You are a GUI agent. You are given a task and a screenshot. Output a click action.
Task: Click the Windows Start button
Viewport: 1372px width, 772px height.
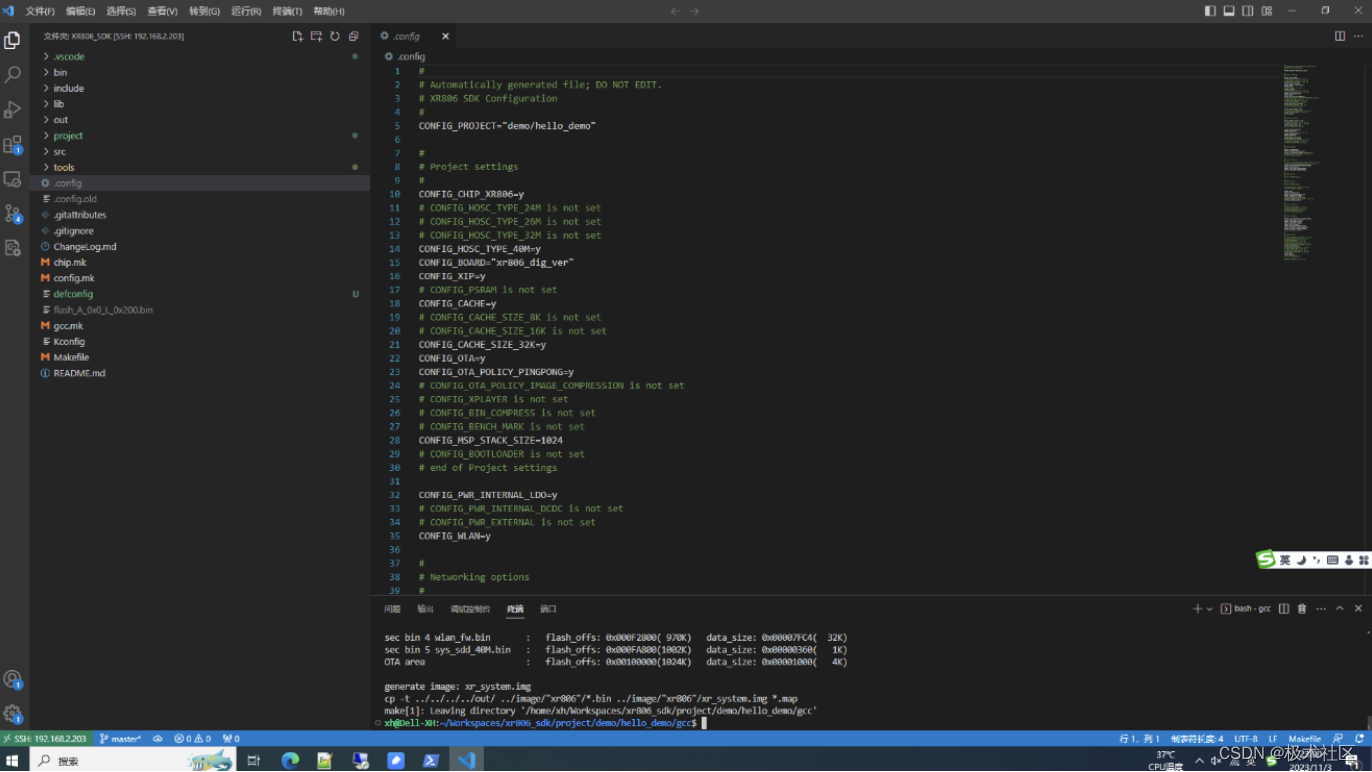coord(14,761)
